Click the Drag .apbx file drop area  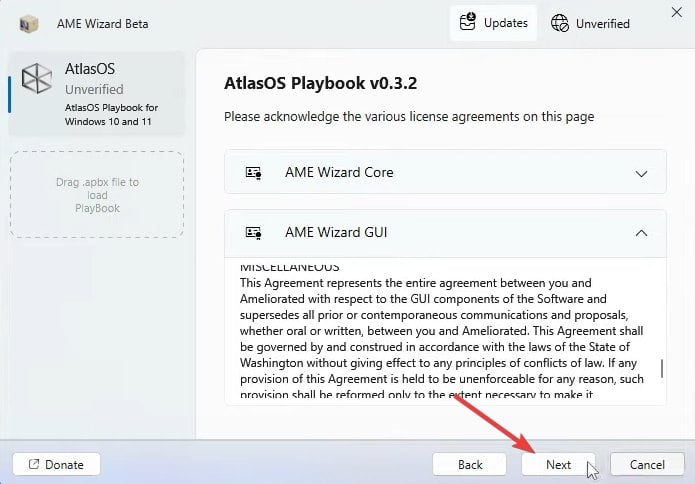[97, 195]
